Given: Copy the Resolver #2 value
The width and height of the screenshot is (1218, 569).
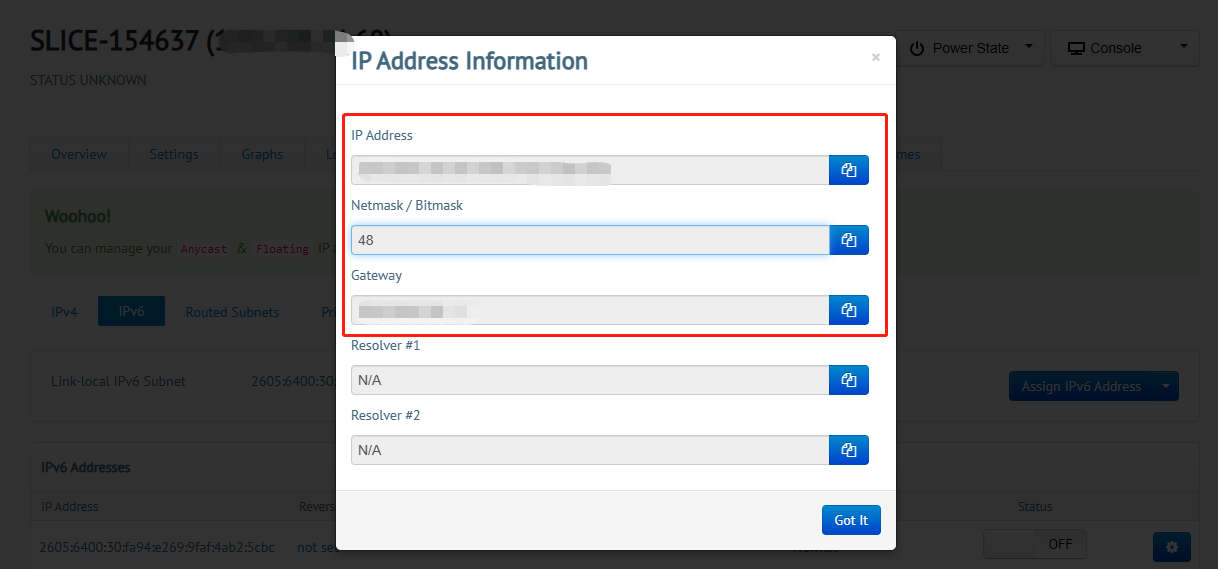Looking at the screenshot, I should [849, 450].
